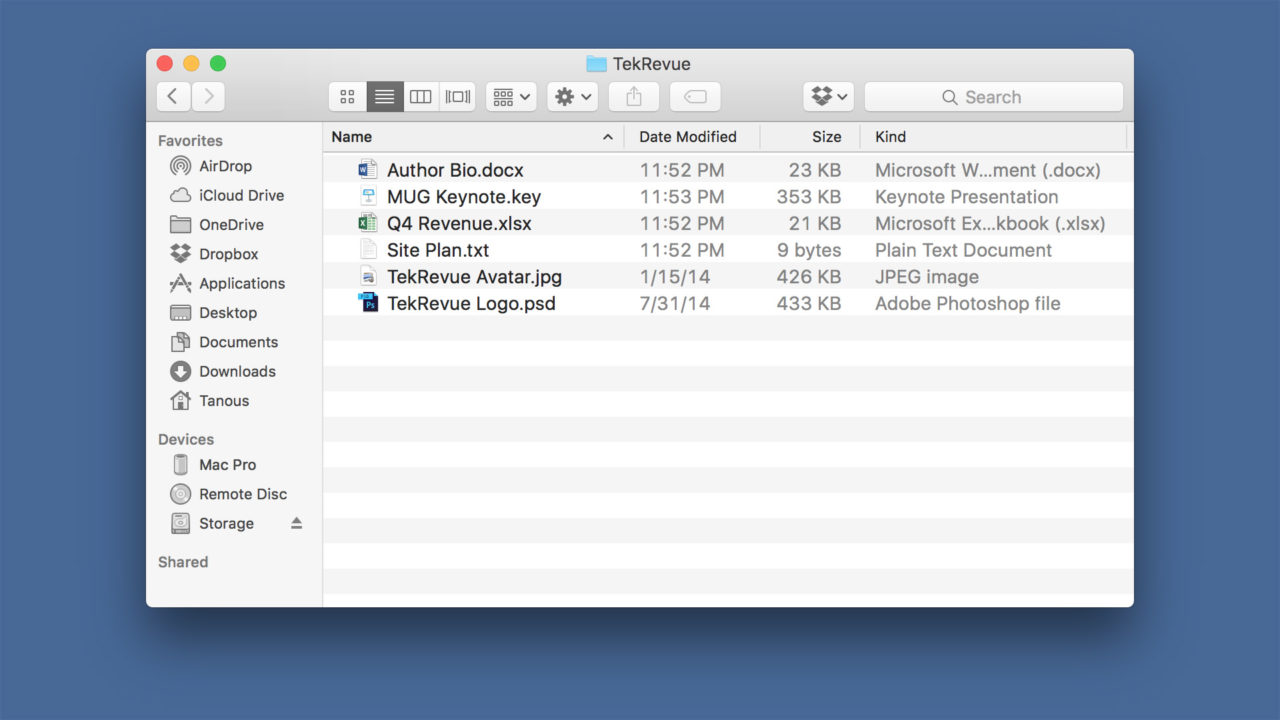Close the TekRevue Finder window

165,64
